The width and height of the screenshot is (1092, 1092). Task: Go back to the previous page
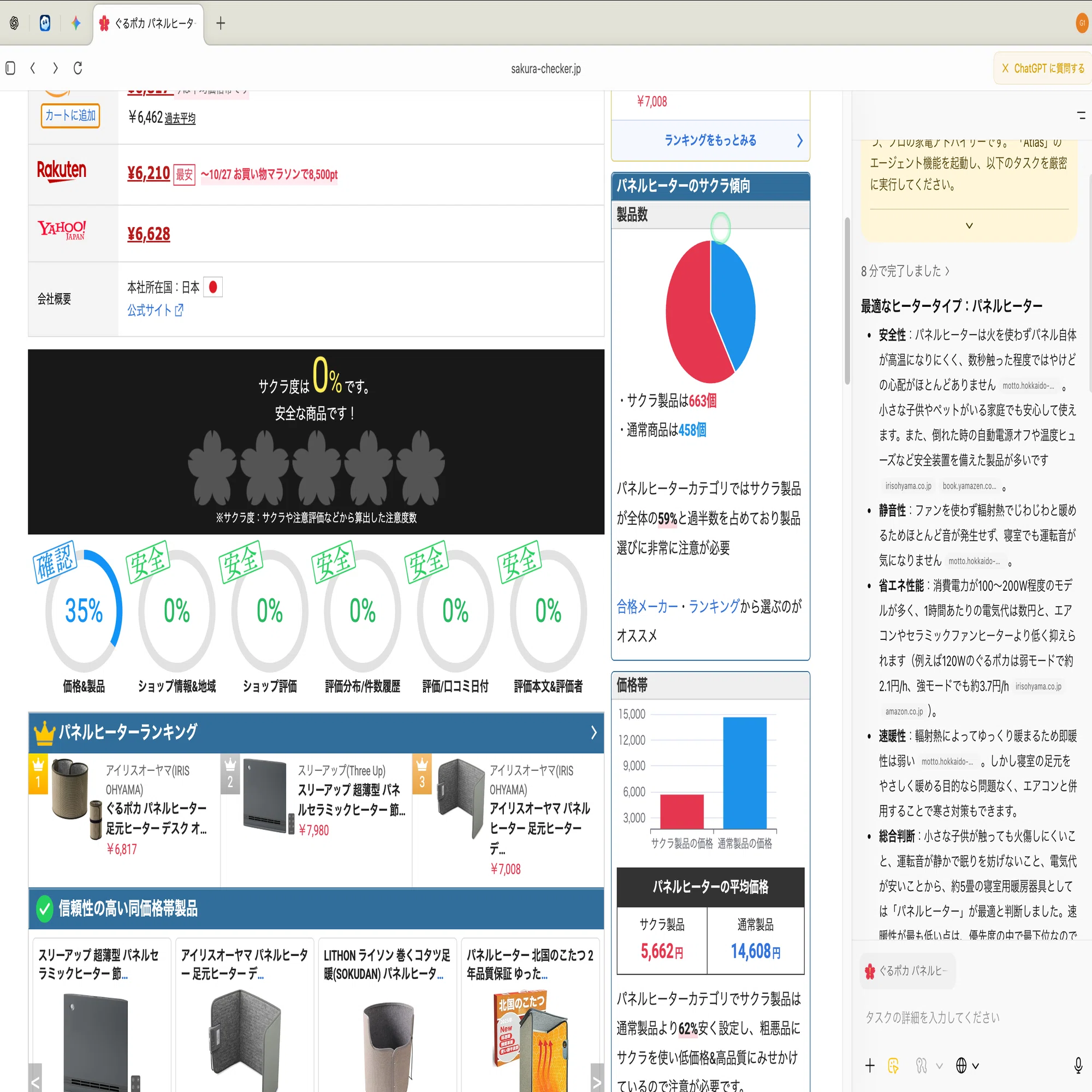[x=33, y=68]
